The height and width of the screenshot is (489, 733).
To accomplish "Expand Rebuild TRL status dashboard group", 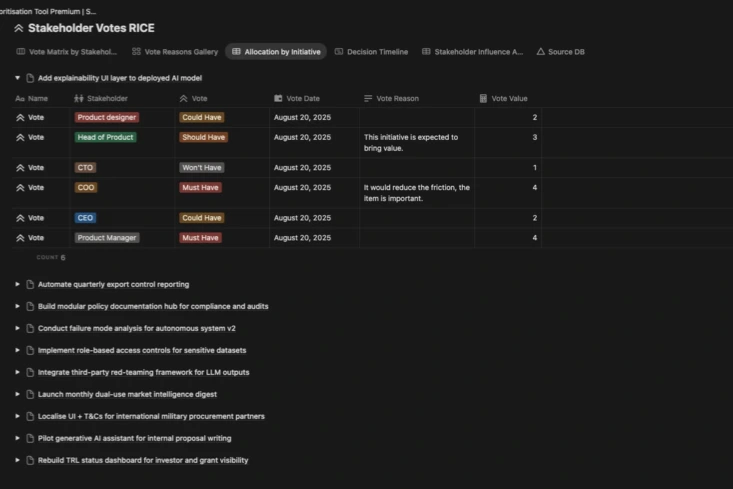I will (x=17, y=461).
